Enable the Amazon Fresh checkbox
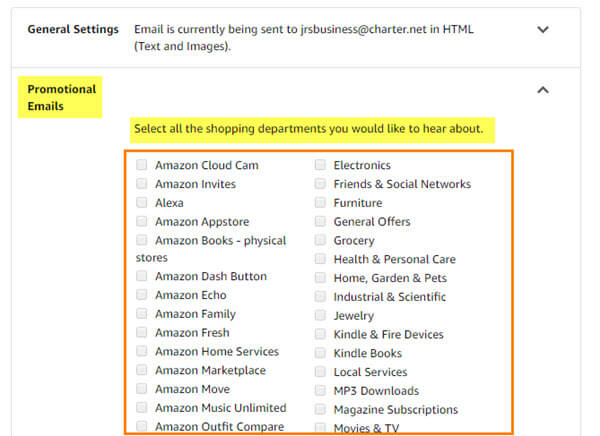The height and width of the screenshot is (436, 600). pyautogui.click(x=142, y=332)
